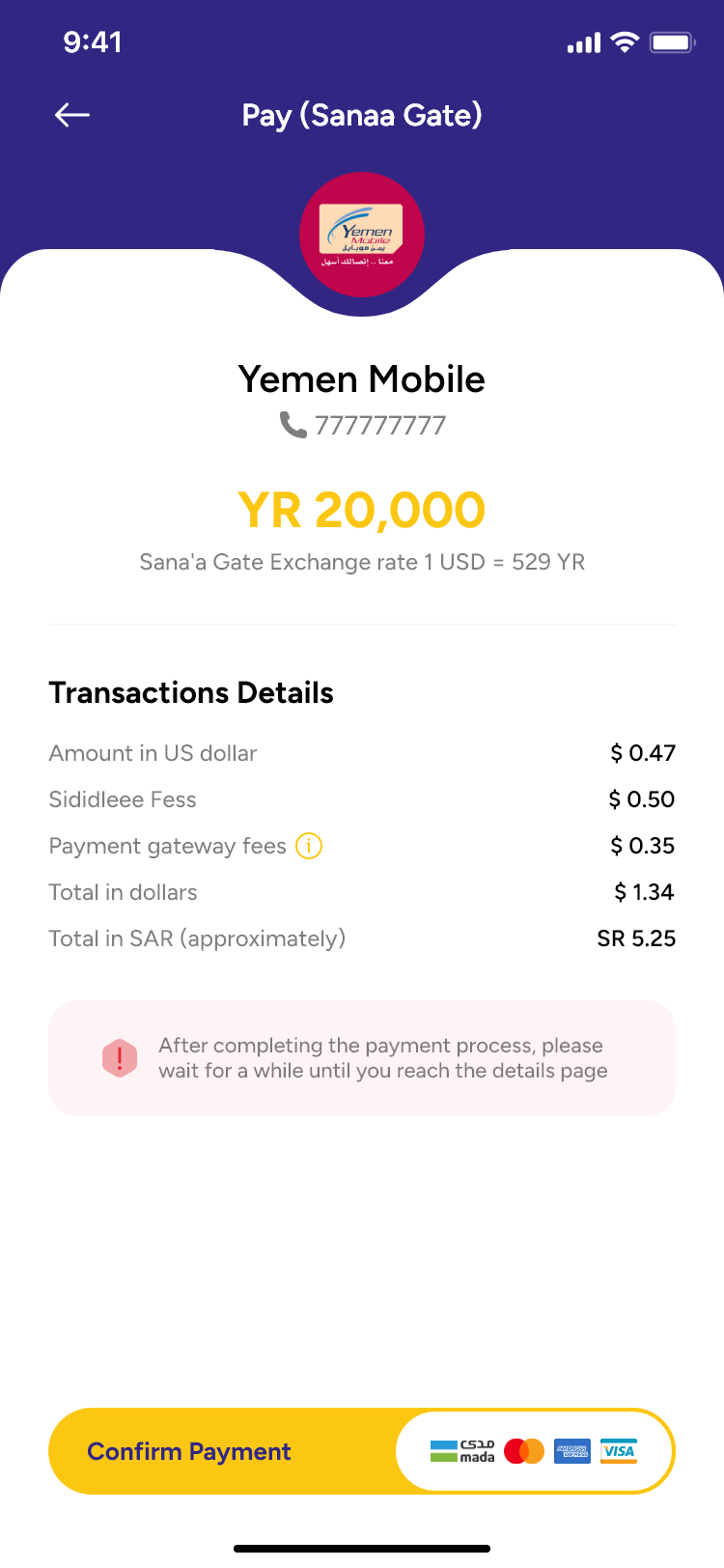Tap the Total in SAR row value

[x=636, y=938]
